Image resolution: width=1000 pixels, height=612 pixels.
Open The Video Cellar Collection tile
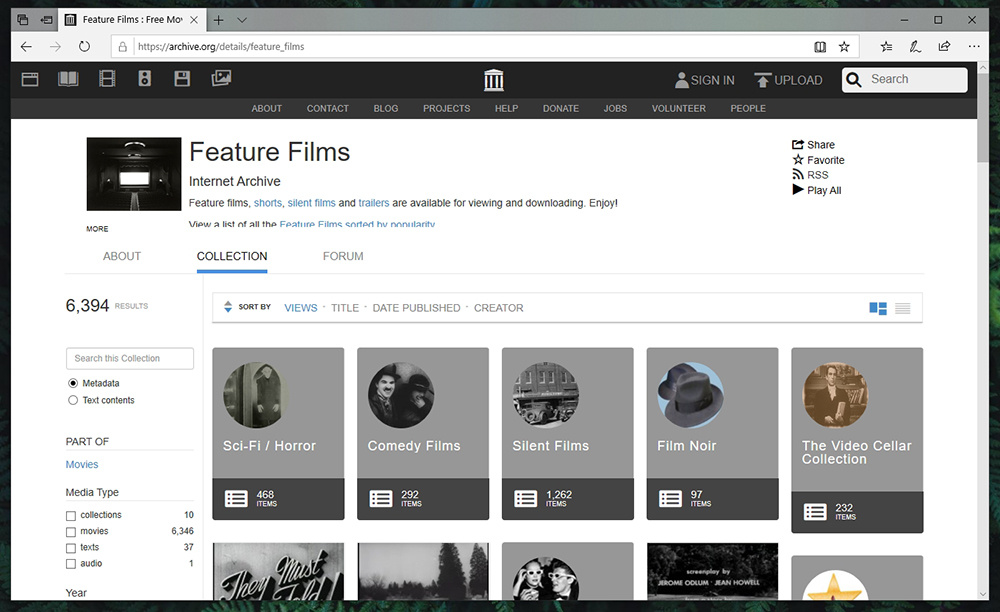(857, 440)
